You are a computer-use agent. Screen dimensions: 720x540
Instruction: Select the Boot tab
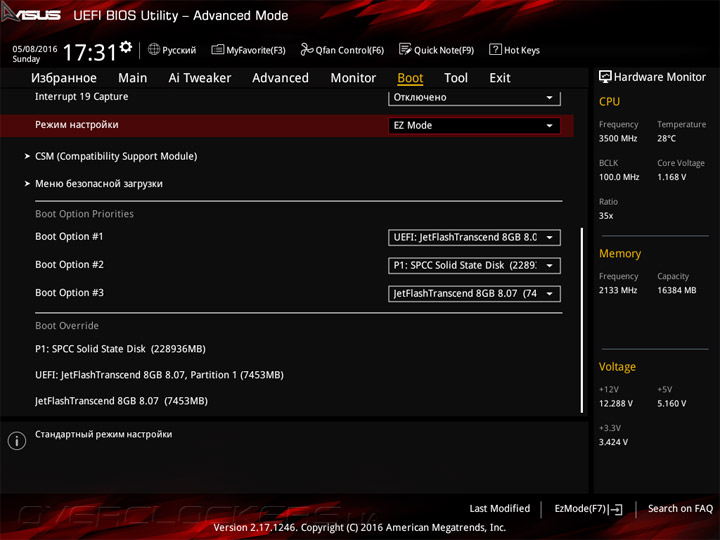click(410, 78)
